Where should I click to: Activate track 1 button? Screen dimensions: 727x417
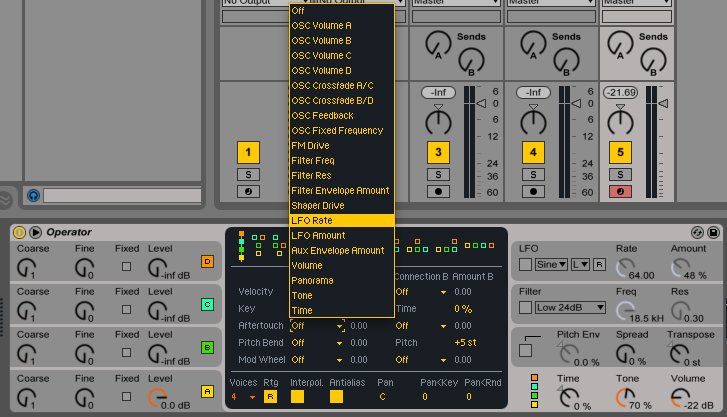tap(248, 152)
